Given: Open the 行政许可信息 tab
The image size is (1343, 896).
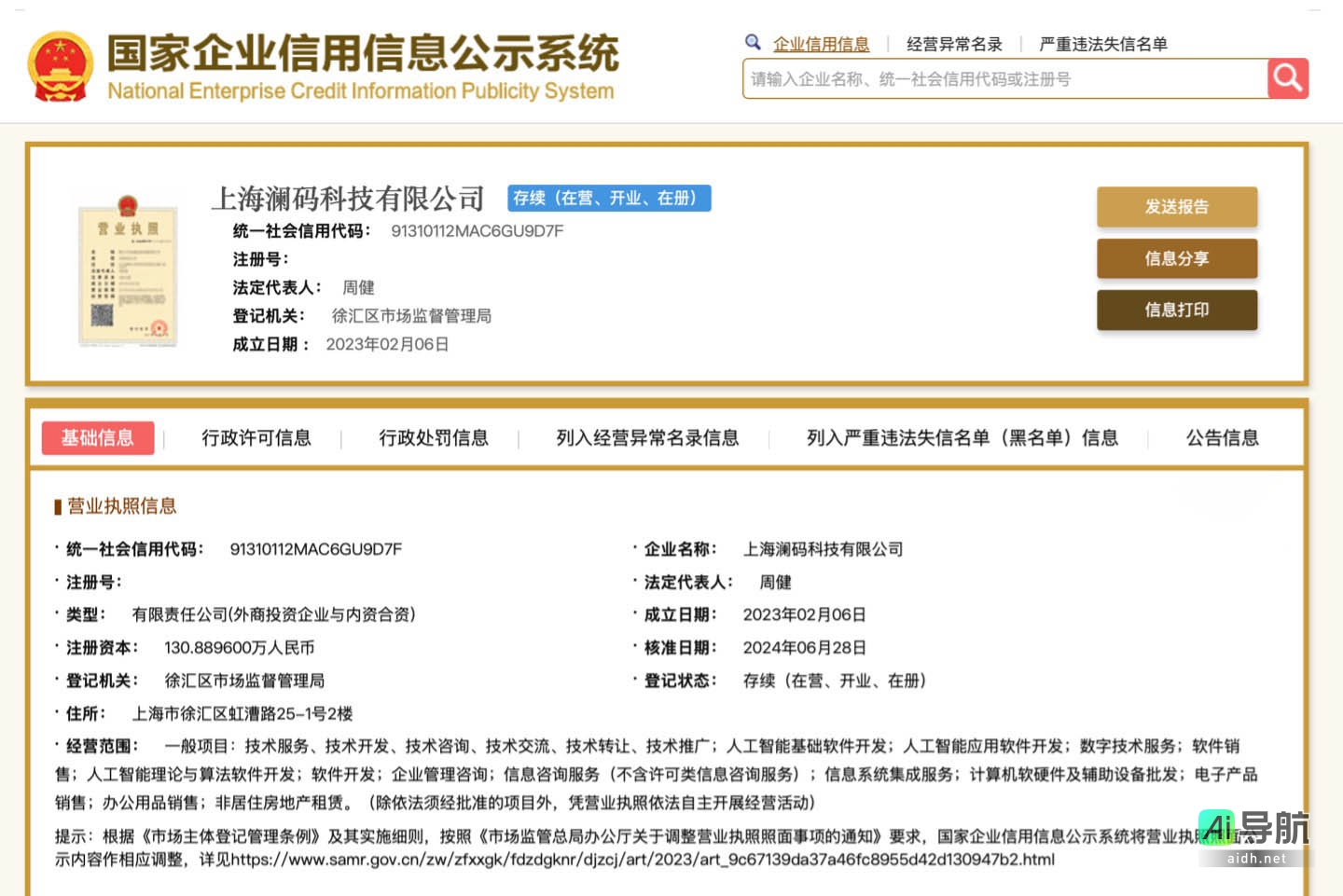Looking at the screenshot, I should (x=256, y=437).
